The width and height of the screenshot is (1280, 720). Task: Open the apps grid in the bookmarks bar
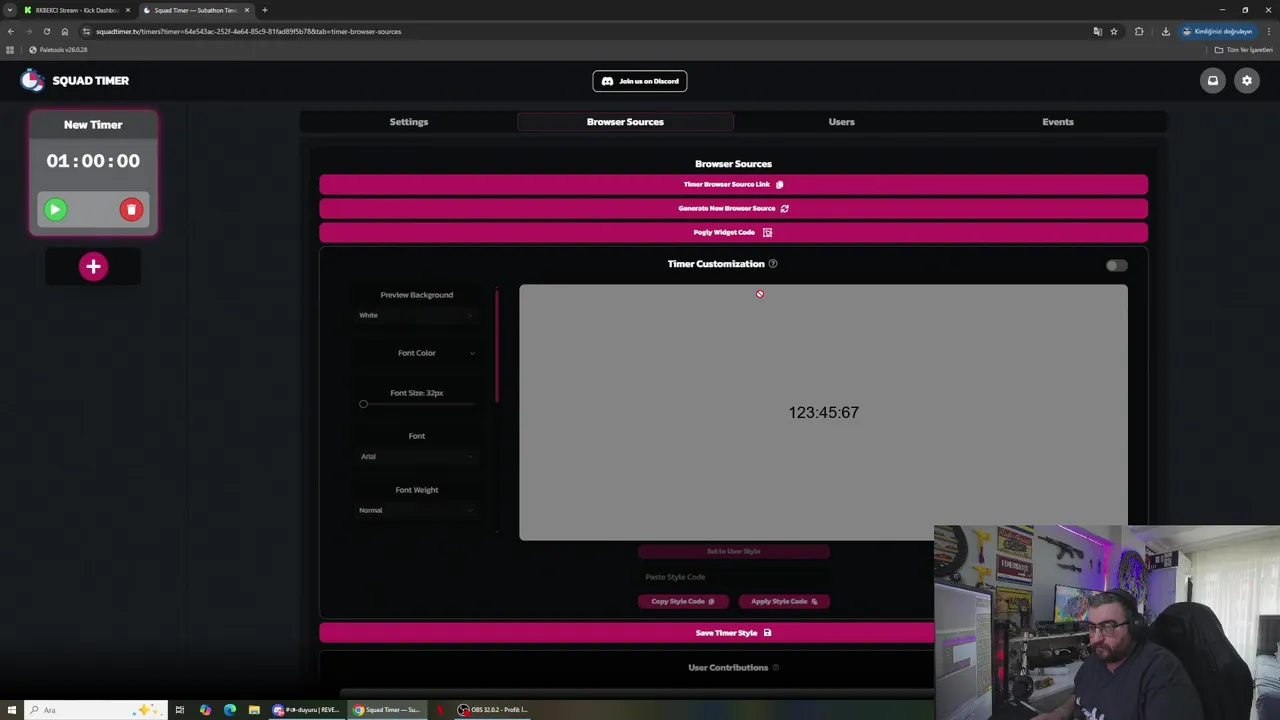coord(11,50)
